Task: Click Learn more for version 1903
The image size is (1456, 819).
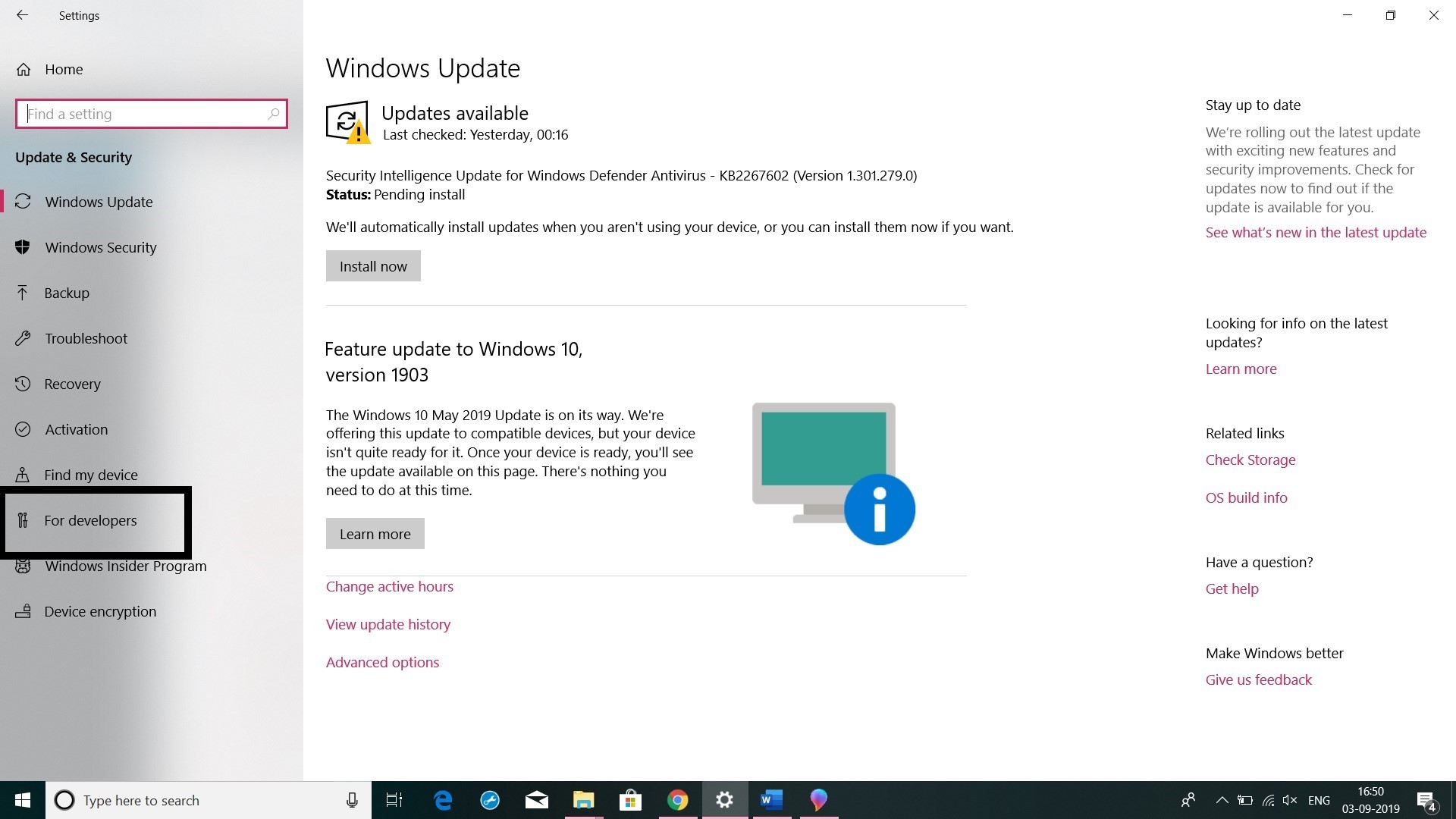Action: coord(375,533)
